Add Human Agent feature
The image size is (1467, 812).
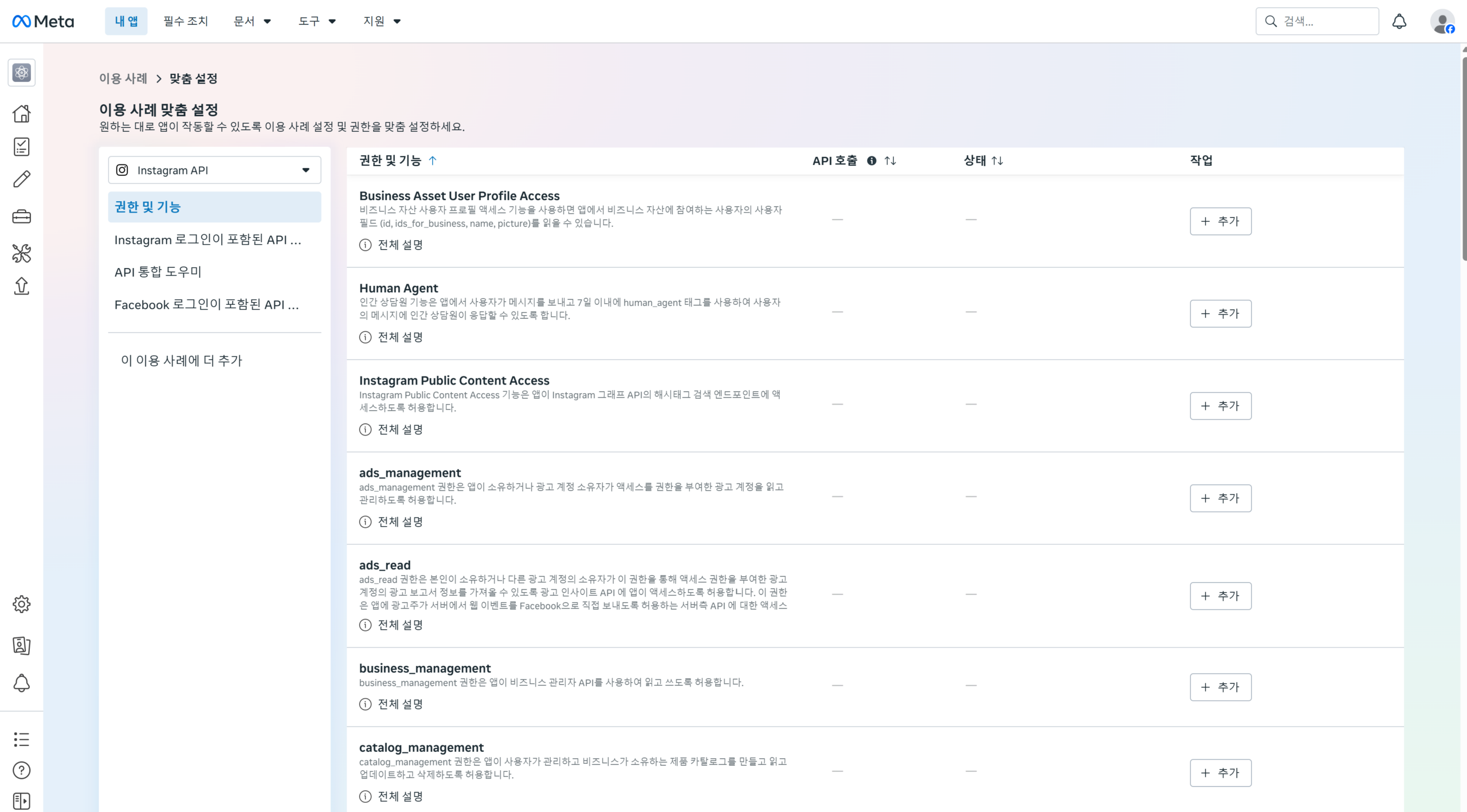(1221, 313)
